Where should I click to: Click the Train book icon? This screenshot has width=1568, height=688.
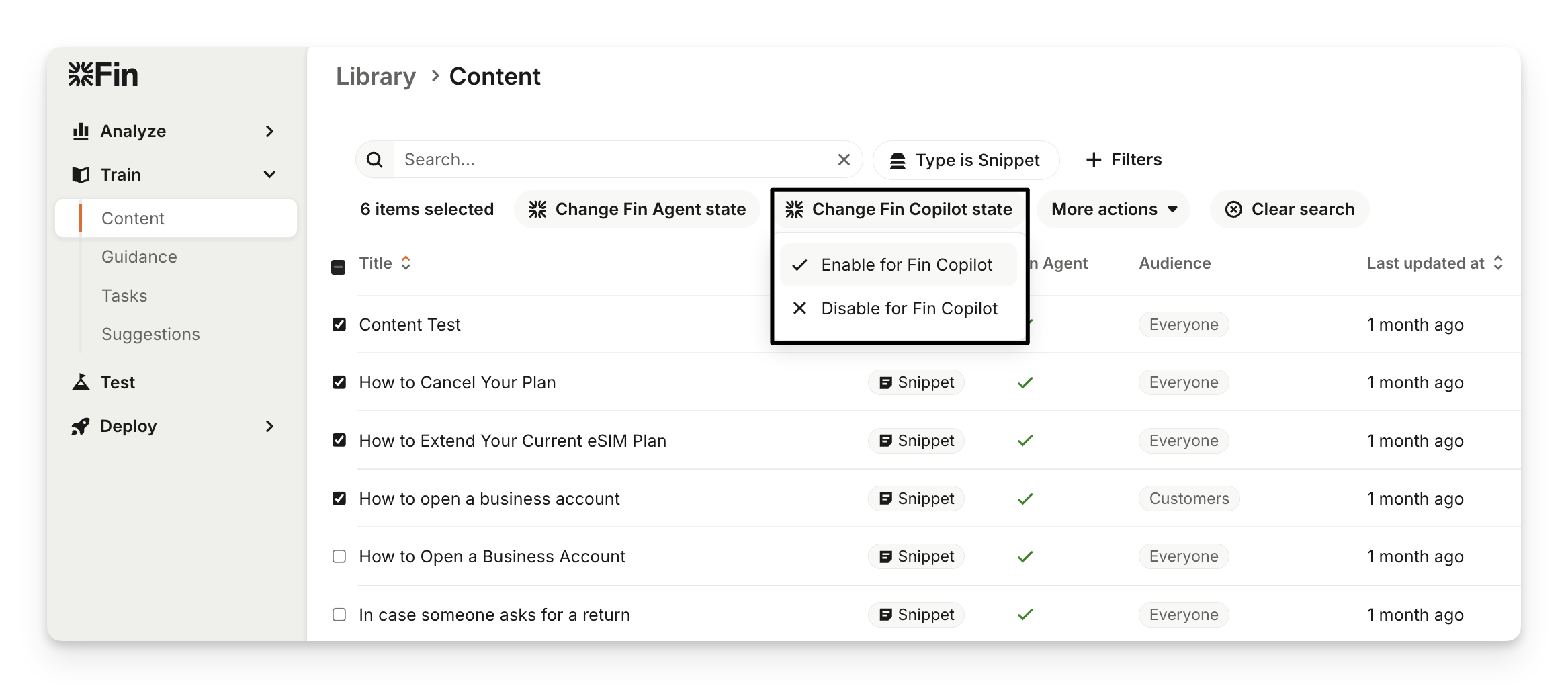coord(81,175)
